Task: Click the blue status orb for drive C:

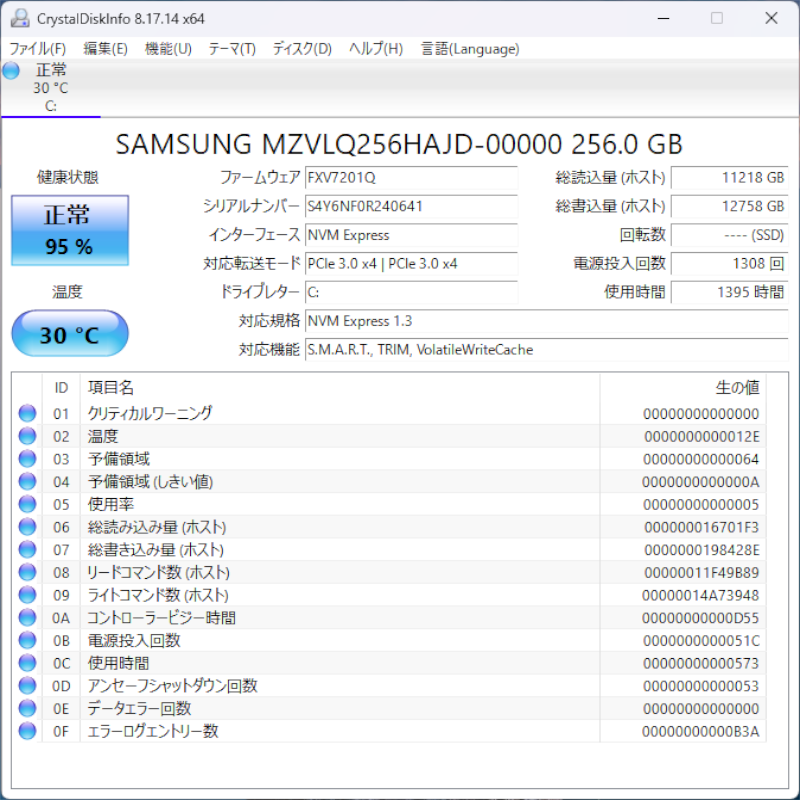Action: [11, 70]
